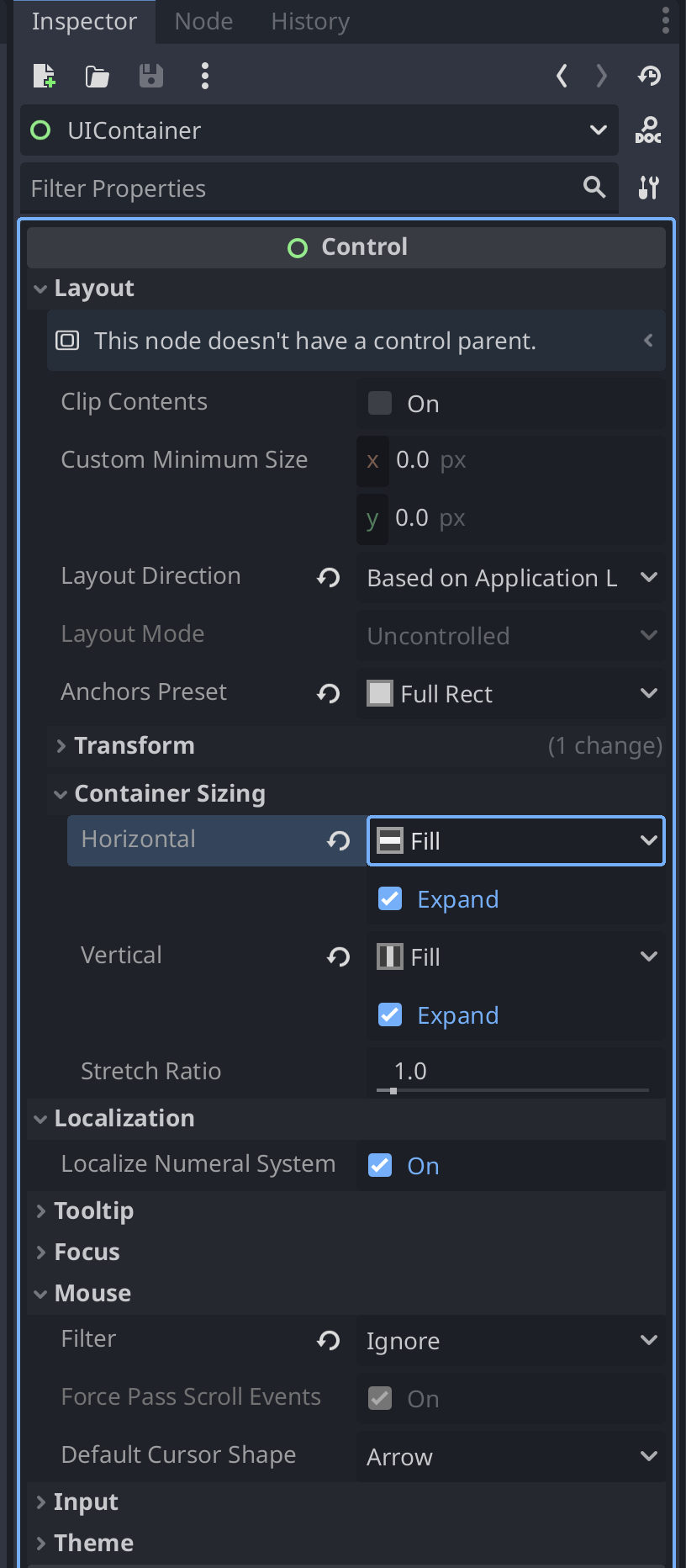
Task: Open the object history icon
Action: [649, 76]
